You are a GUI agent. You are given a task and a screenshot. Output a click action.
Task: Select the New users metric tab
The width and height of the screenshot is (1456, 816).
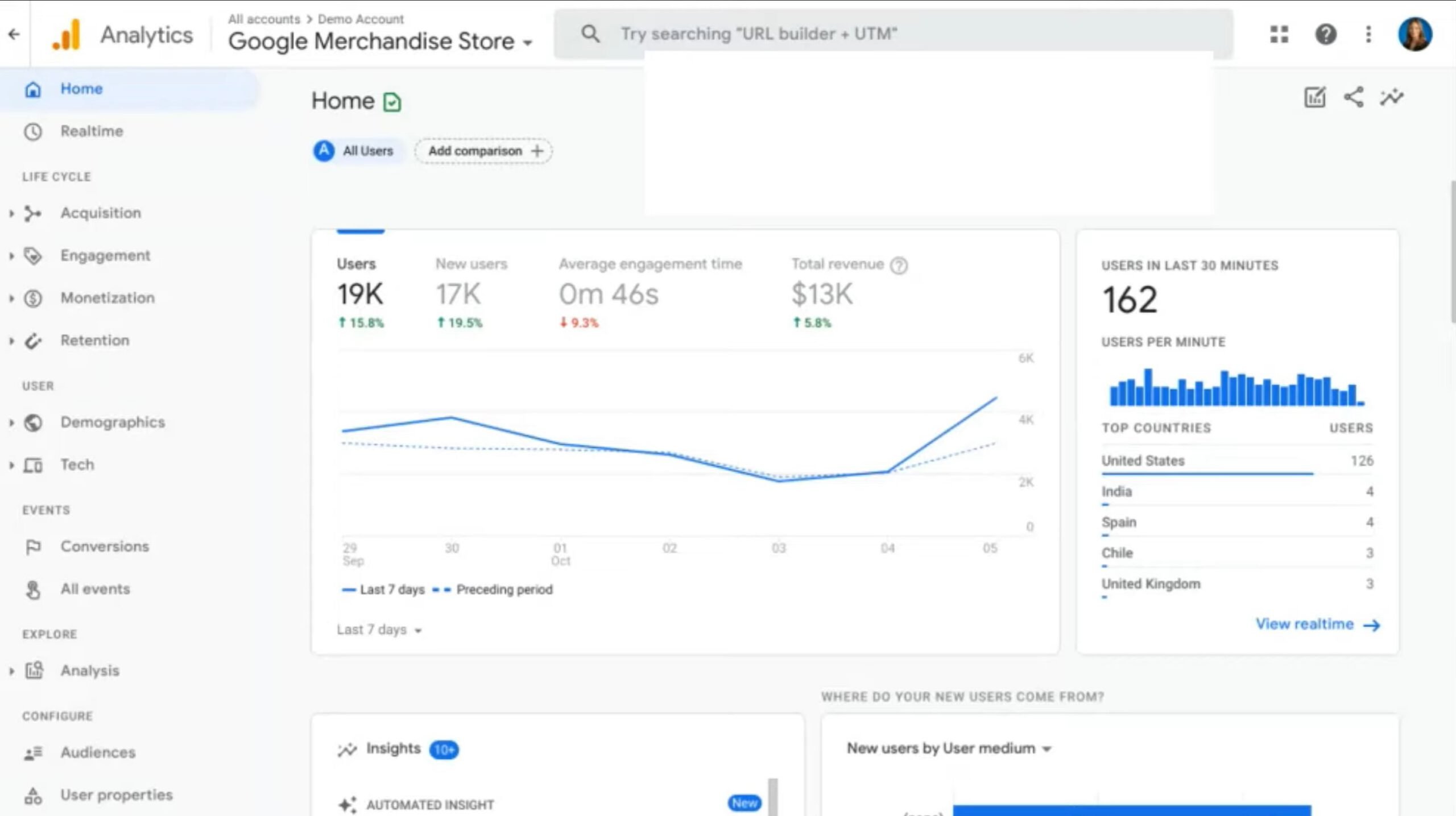[x=471, y=292]
